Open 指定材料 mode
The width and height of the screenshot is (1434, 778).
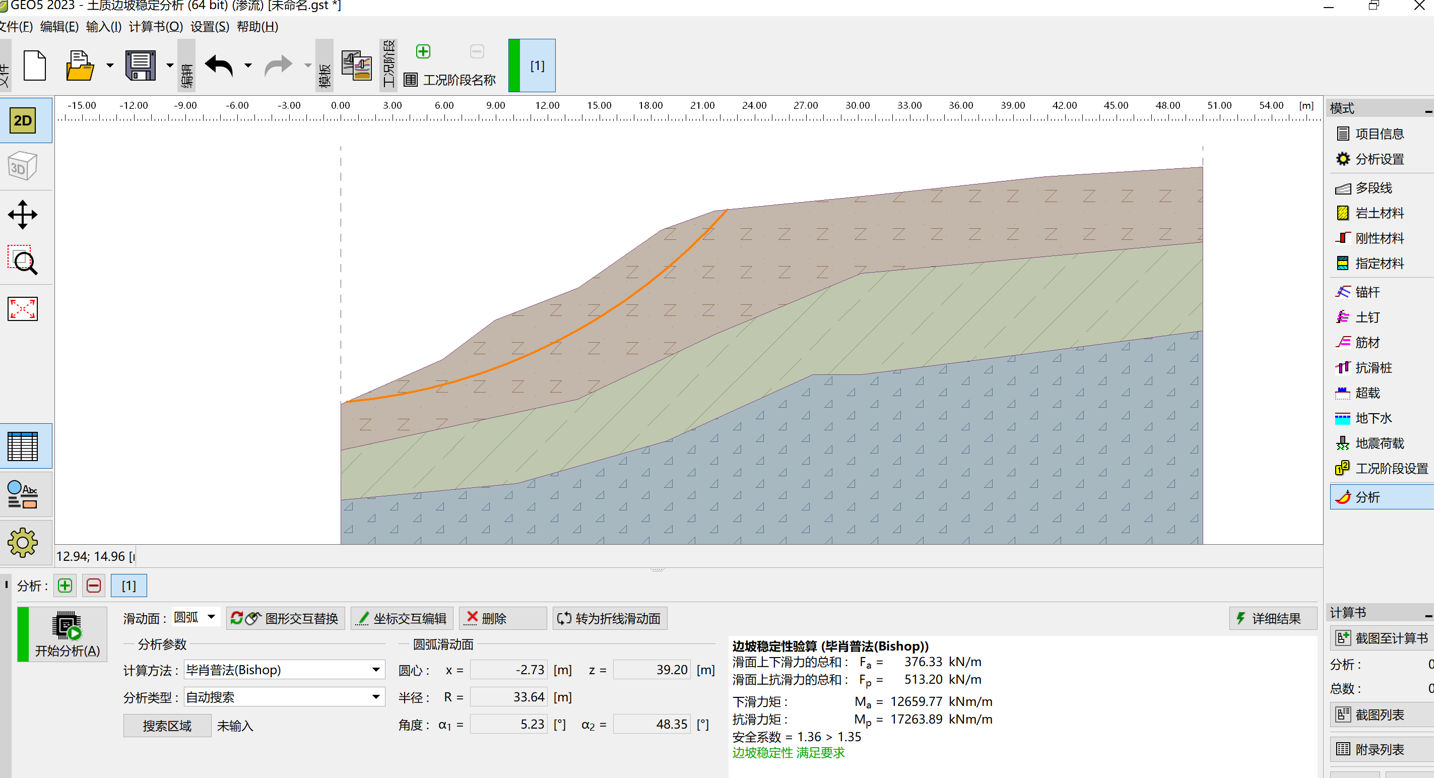[1380, 264]
